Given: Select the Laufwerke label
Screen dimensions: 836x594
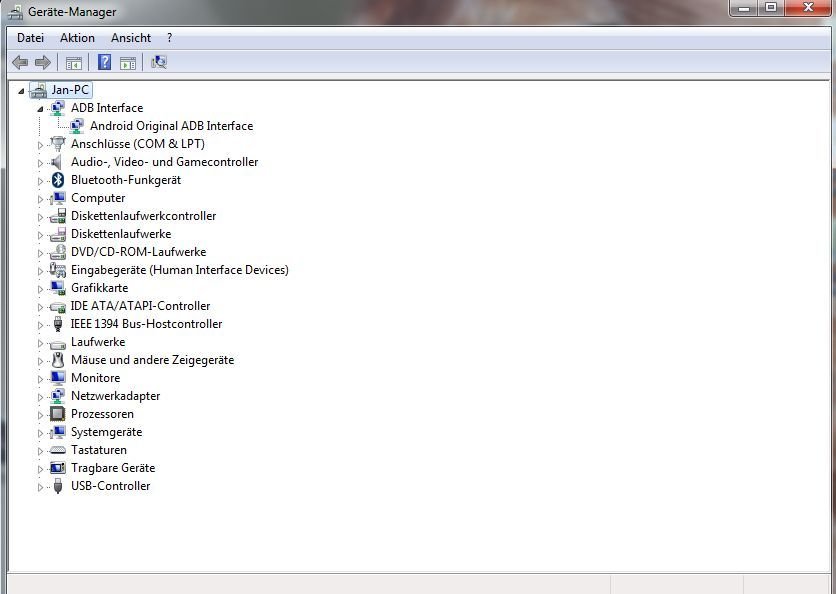Looking at the screenshot, I should (98, 342).
